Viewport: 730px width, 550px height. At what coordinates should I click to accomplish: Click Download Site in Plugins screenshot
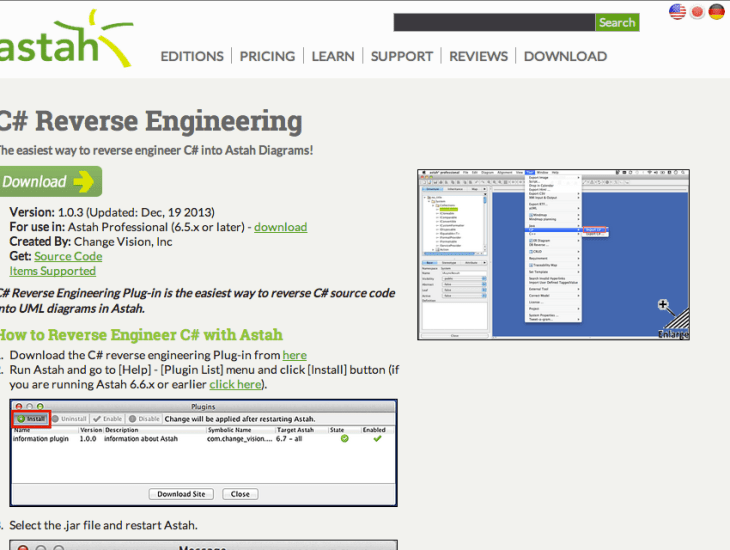point(181,494)
